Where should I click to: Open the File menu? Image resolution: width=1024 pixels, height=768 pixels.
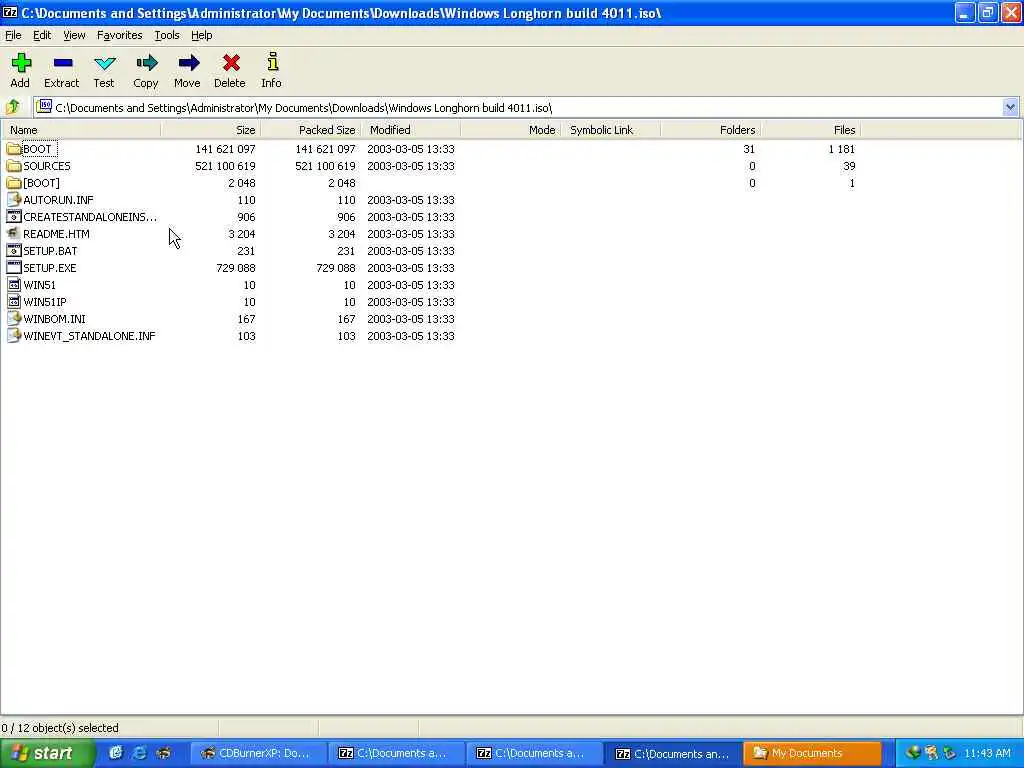(x=13, y=35)
